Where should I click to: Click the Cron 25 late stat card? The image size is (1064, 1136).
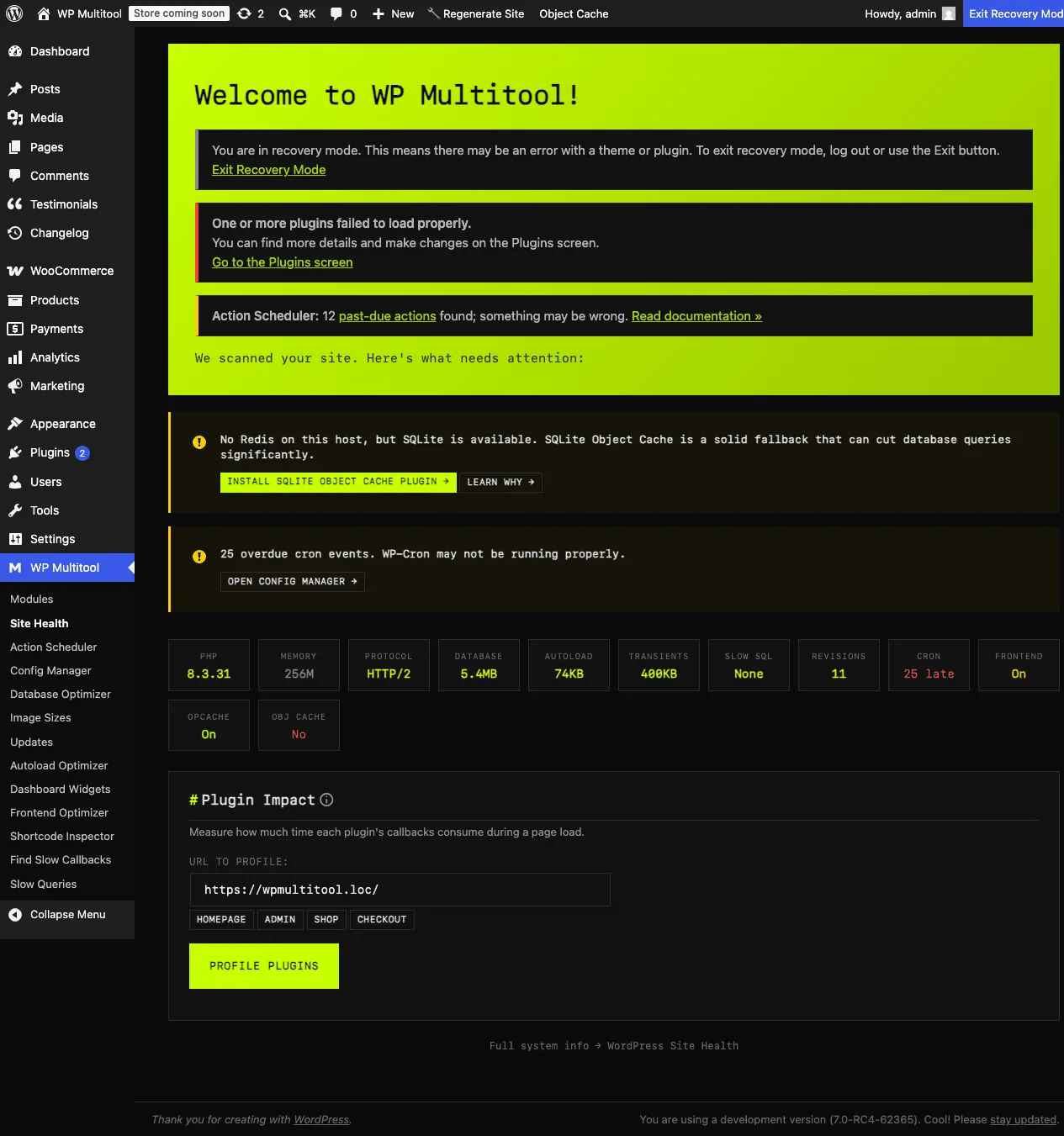pos(929,665)
